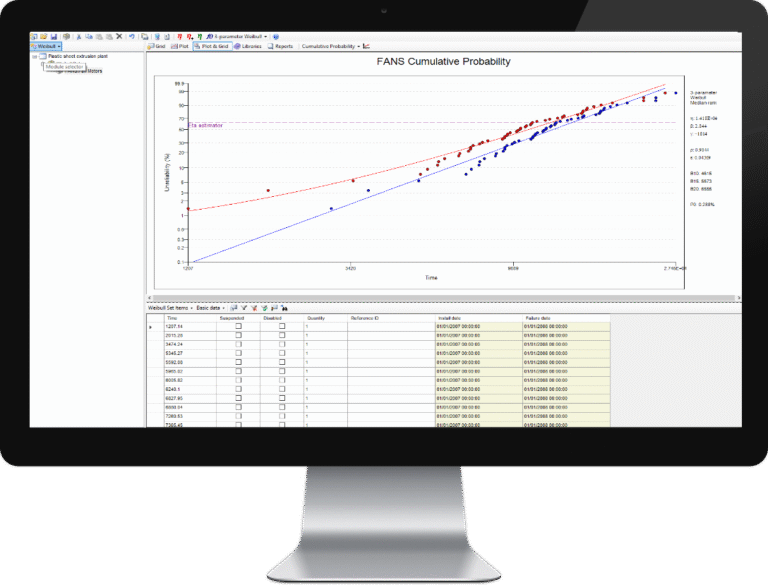Viewport: 768px width, 585px height.
Task: Open the Cumulative Probability plot type dropdown
Action: pos(329,46)
